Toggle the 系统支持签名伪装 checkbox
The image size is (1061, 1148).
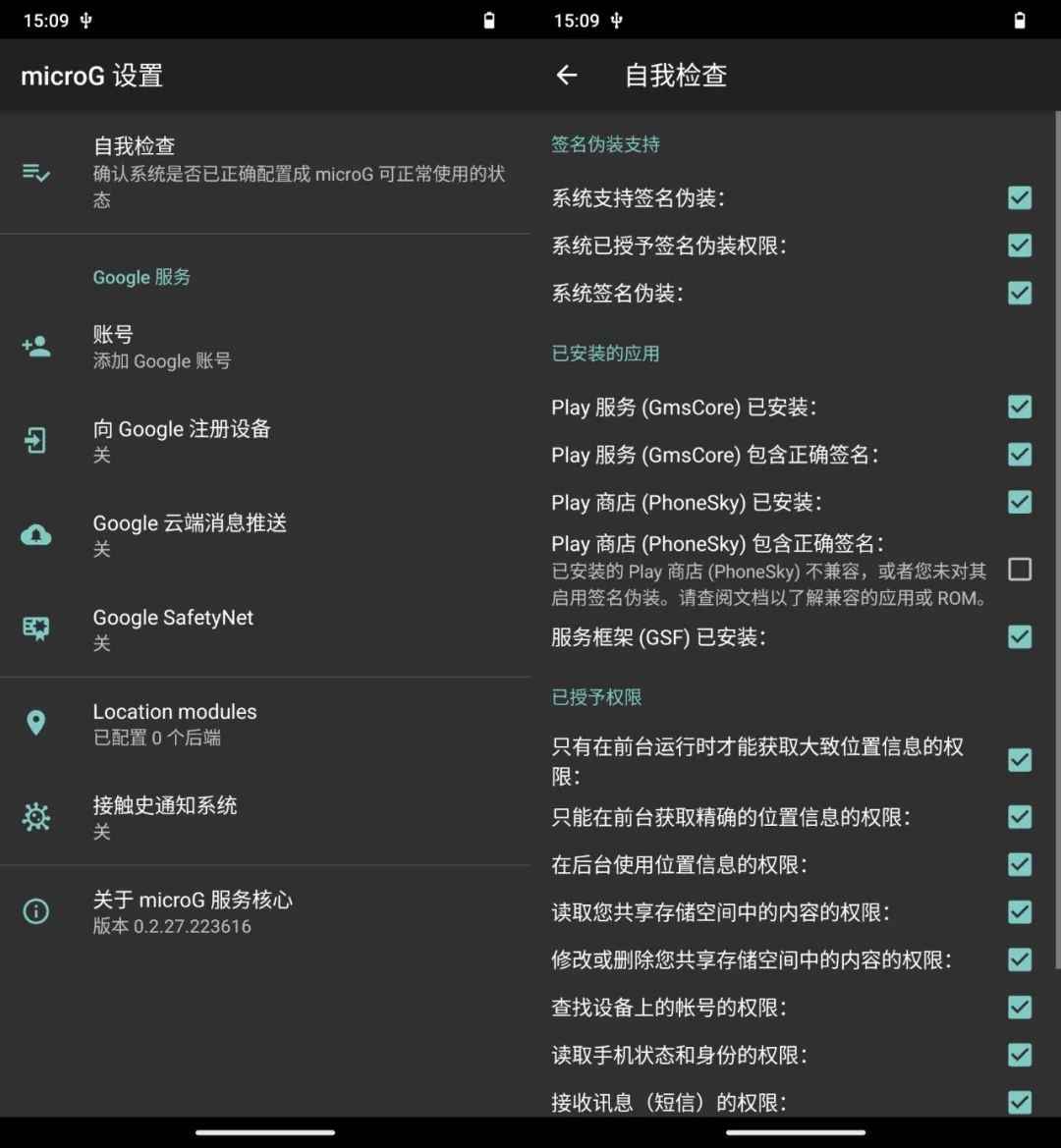(x=1020, y=198)
